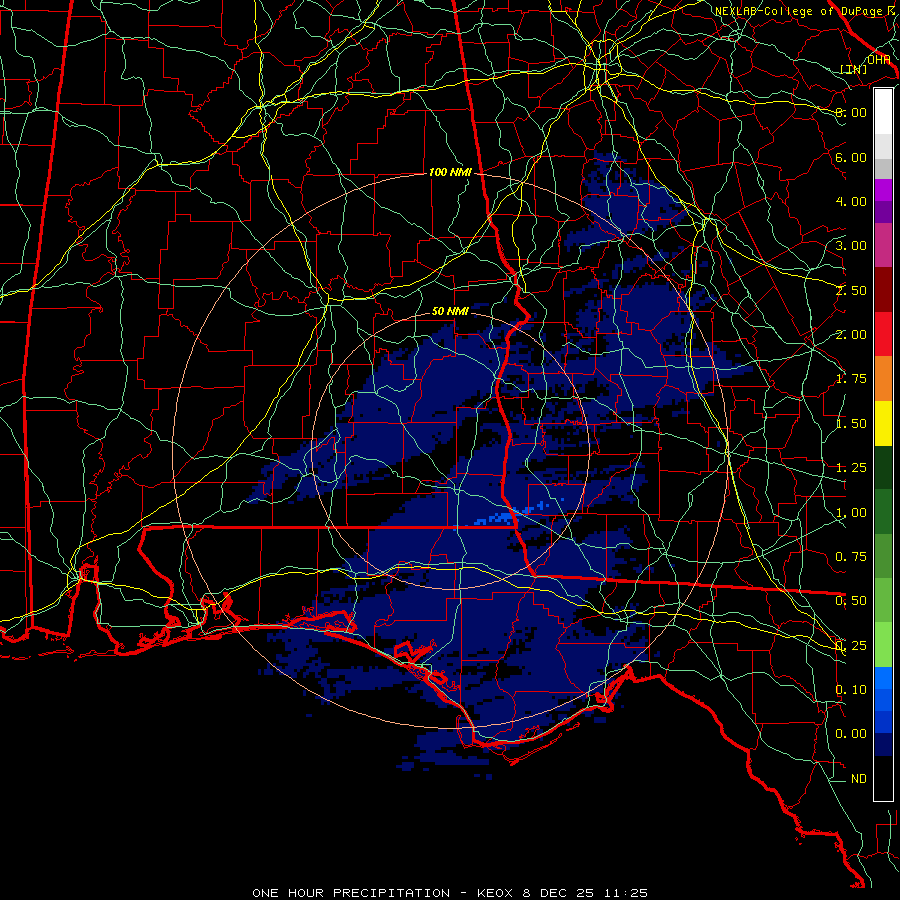The width and height of the screenshot is (900, 900).
Task: Select the lime green swatch above 0.25
Action: [x=883, y=645]
